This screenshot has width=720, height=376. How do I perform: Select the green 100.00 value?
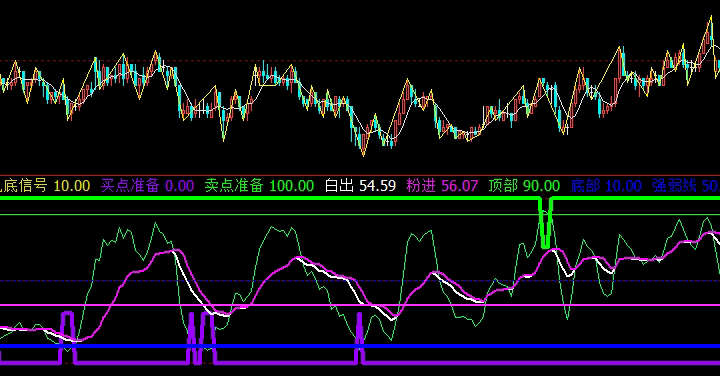point(292,186)
